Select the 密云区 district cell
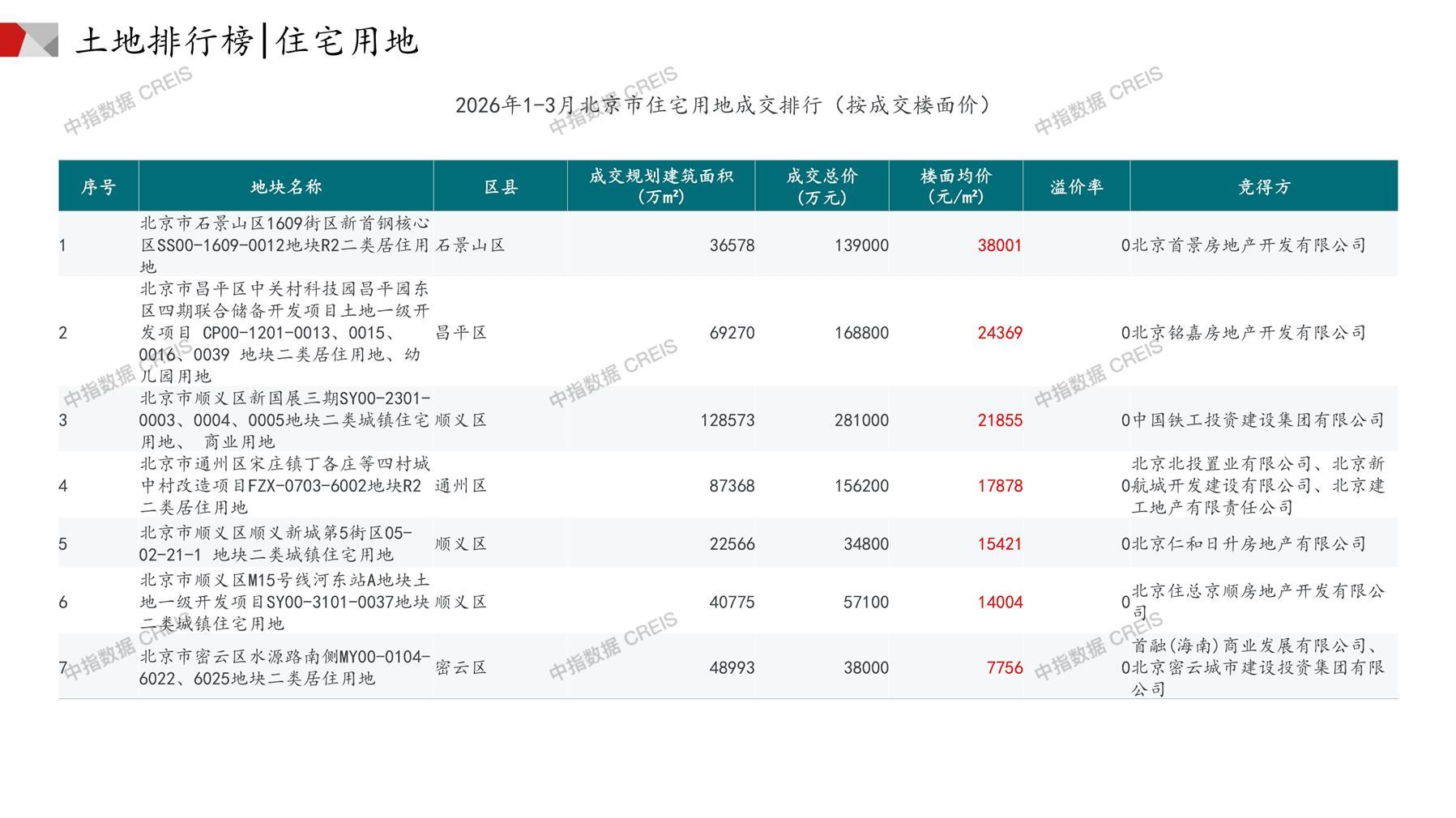 pyautogui.click(x=461, y=668)
